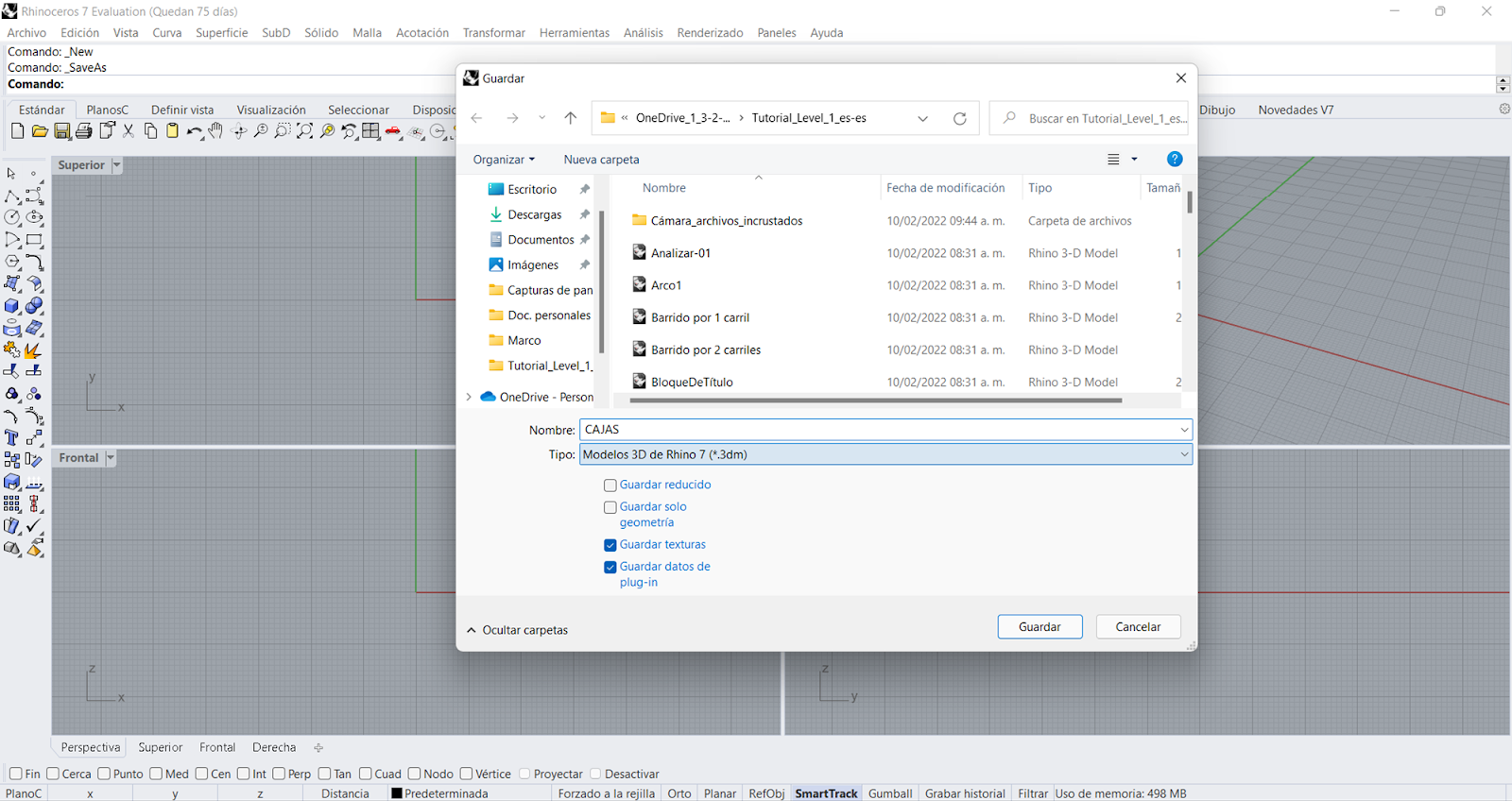Click the red car display icon
Image resolution: width=1512 pixels, height=801 pixels.
pyautogui.click(x=393, y=131)
